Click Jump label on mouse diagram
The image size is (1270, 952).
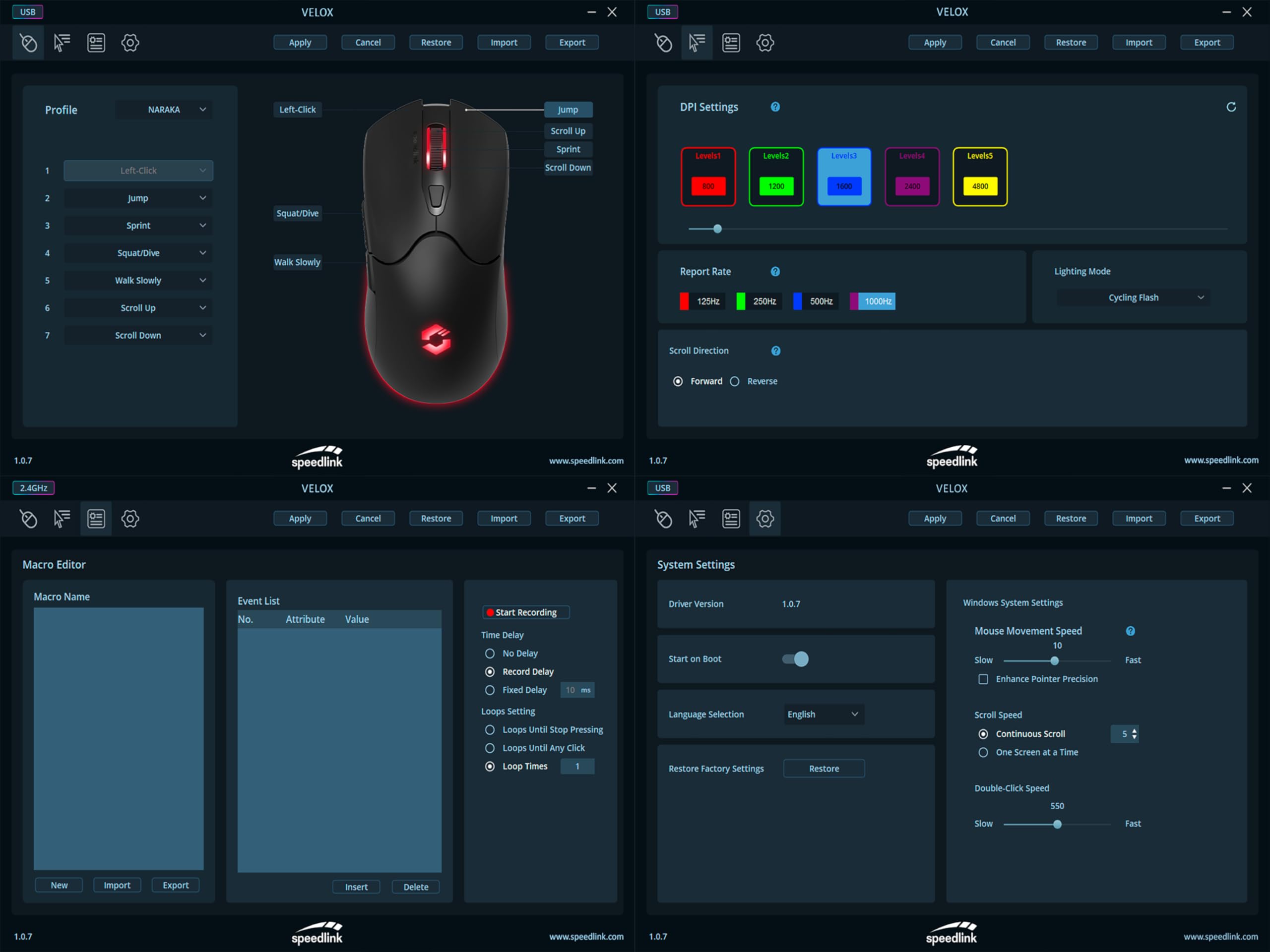569,110
